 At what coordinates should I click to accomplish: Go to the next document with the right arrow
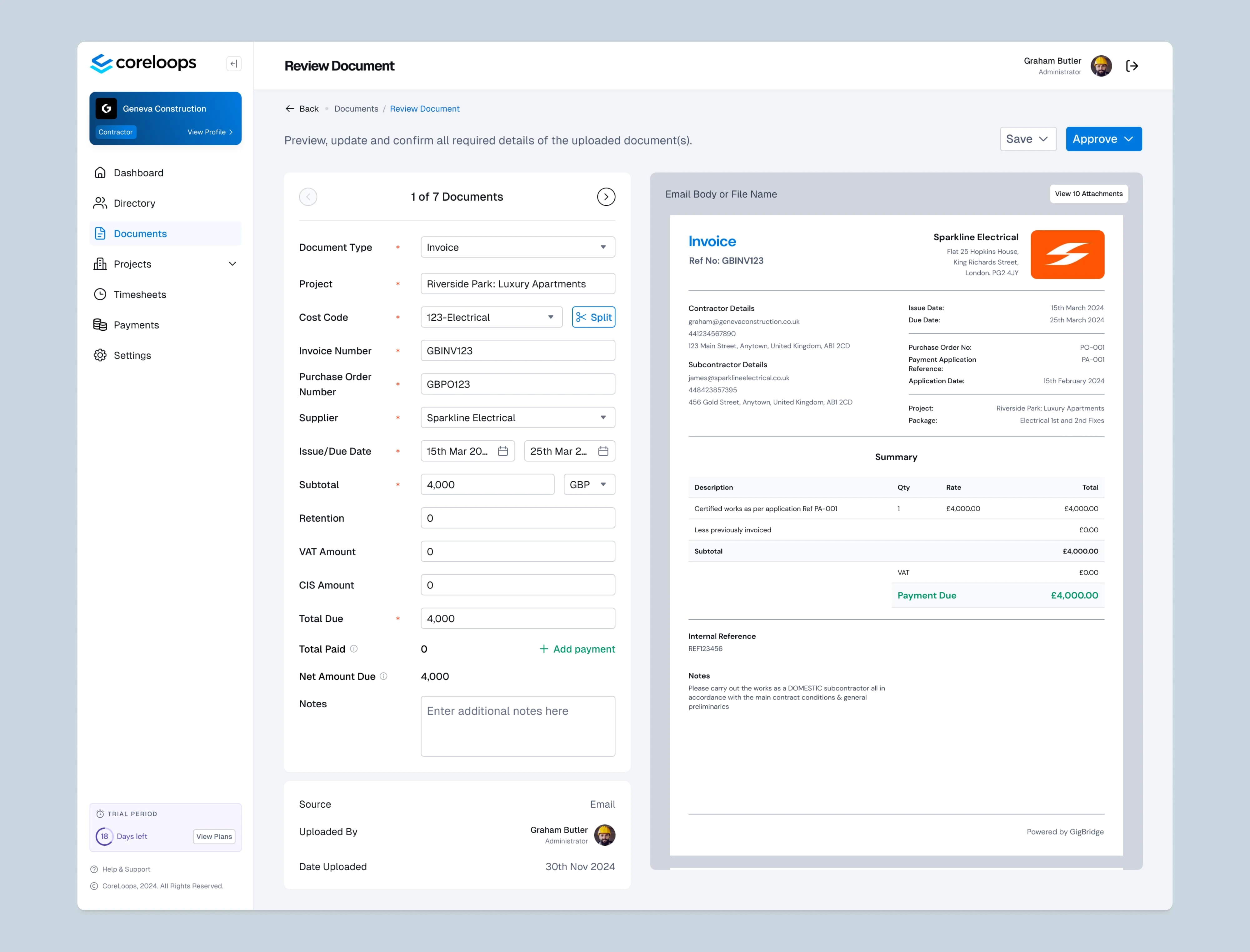(x=606, y=197)
